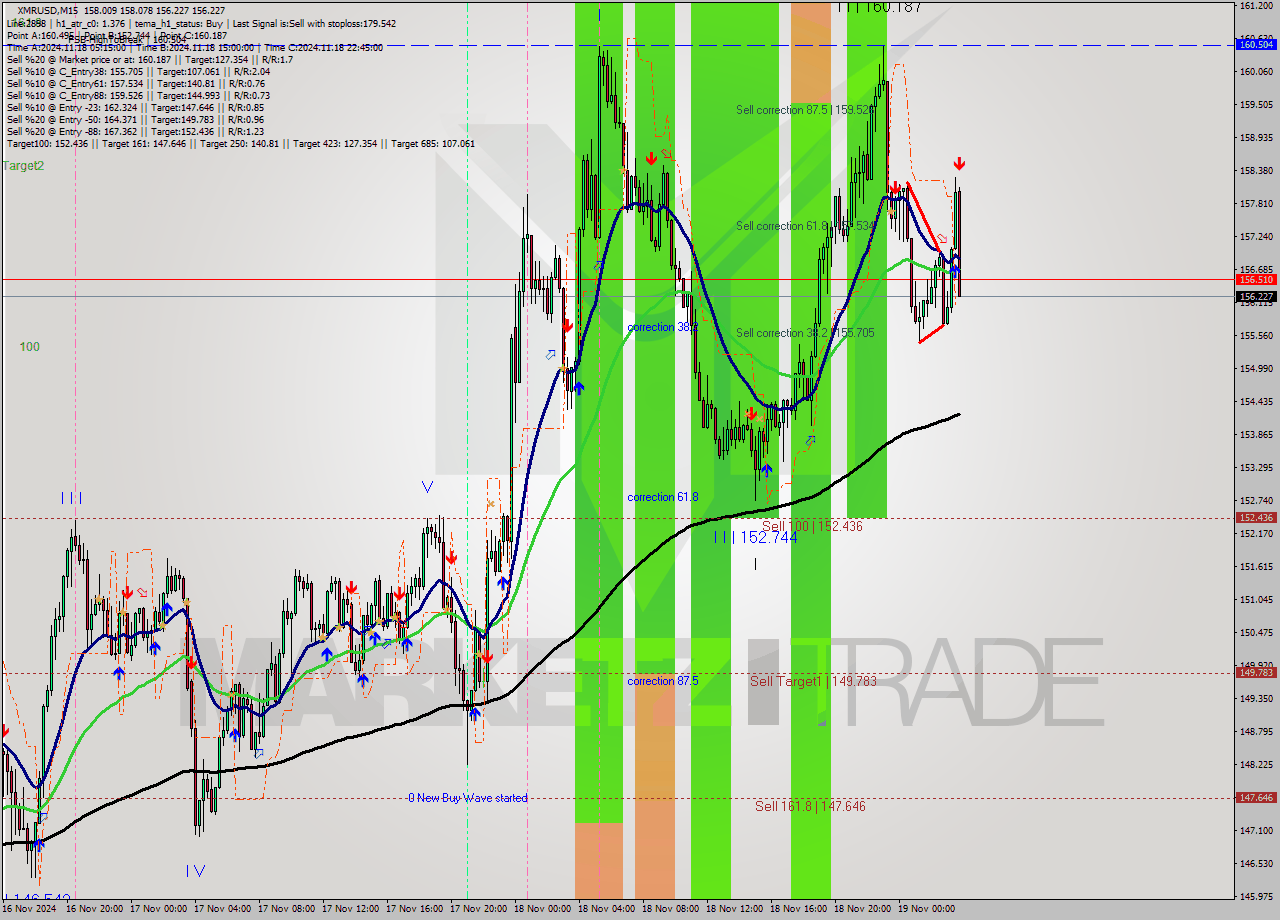Click 157.810 on the price axis
Image resolution: width=1280 pixels, height=920 pixels.
[x=1256, y=204]
